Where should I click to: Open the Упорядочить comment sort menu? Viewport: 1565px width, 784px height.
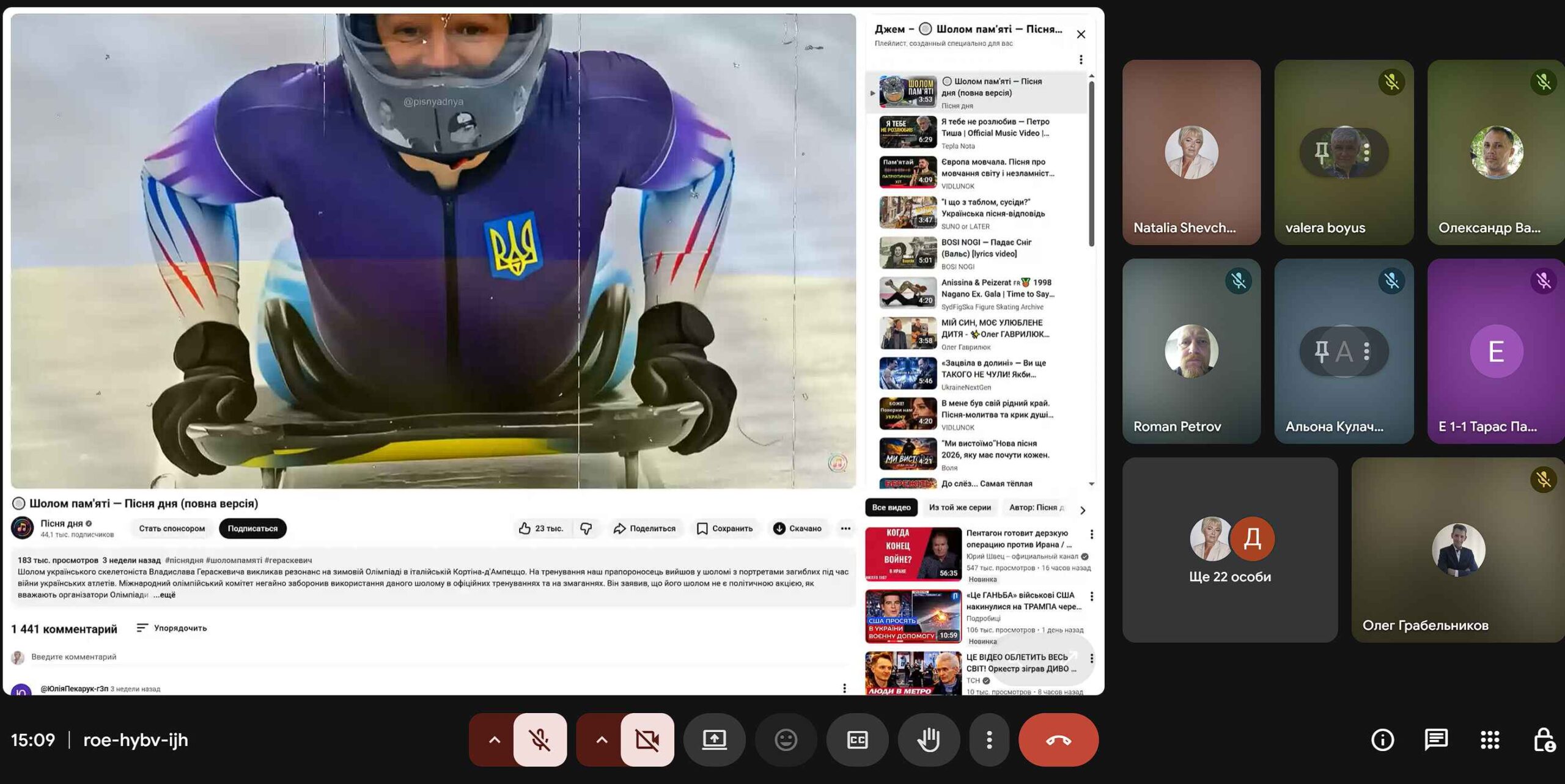[172, 628]
